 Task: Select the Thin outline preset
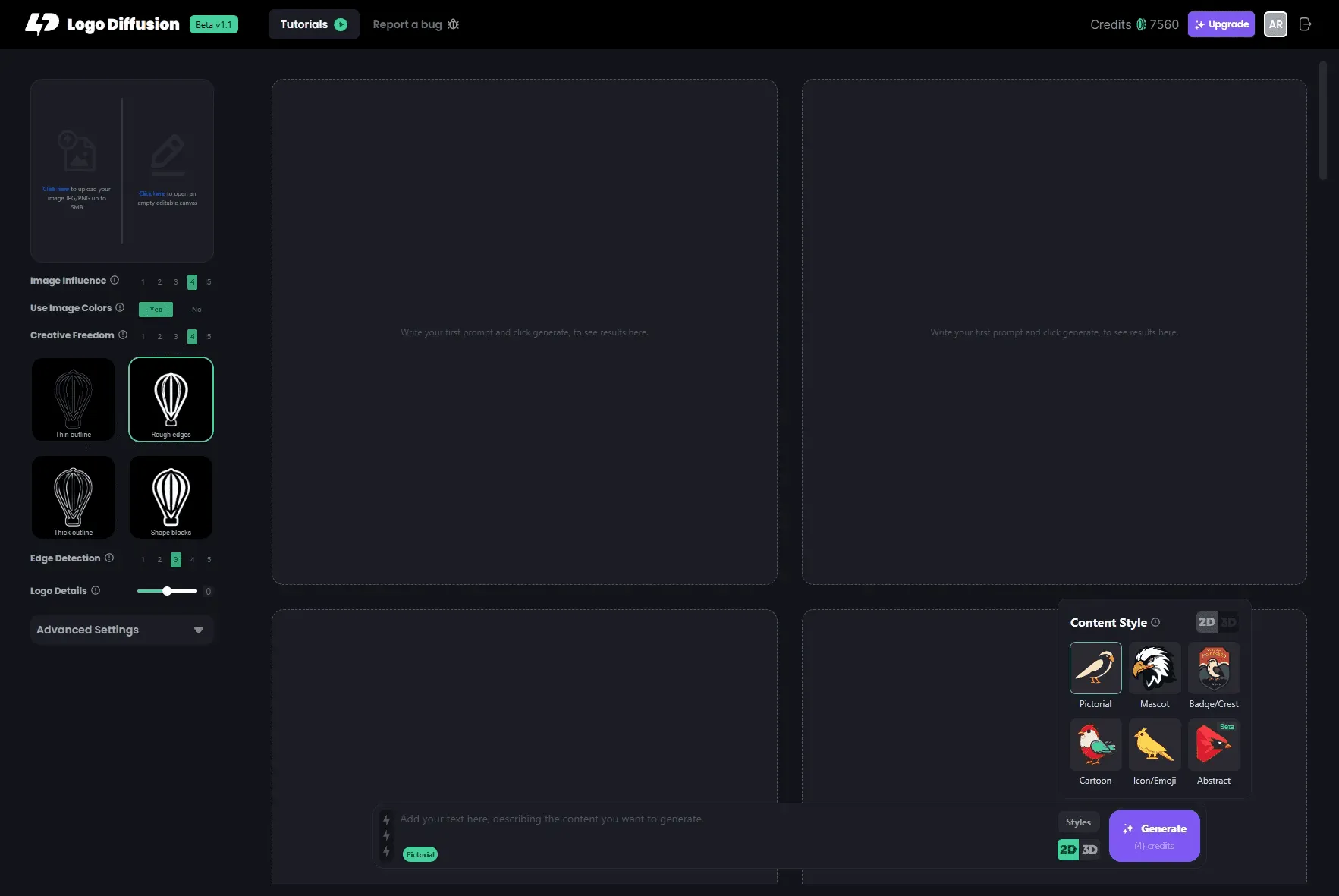[x=73, y=399]
